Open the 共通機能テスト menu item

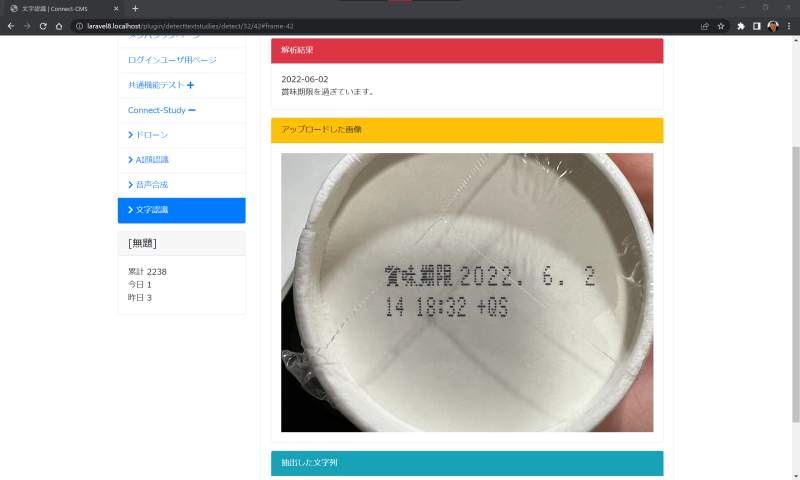click(156, 85)
